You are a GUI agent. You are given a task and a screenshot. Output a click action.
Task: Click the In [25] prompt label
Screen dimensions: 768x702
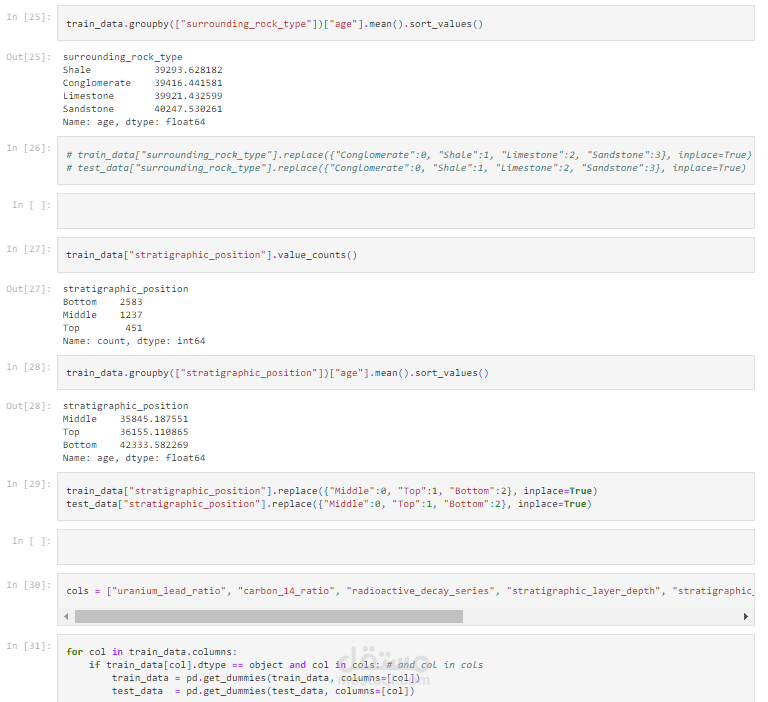pos(28,16)
